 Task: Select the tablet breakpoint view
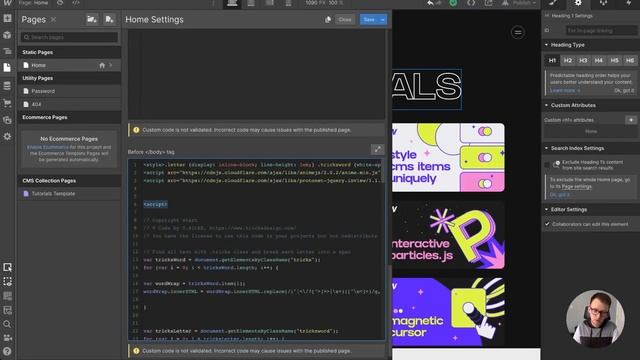click(x=251, y=3)
